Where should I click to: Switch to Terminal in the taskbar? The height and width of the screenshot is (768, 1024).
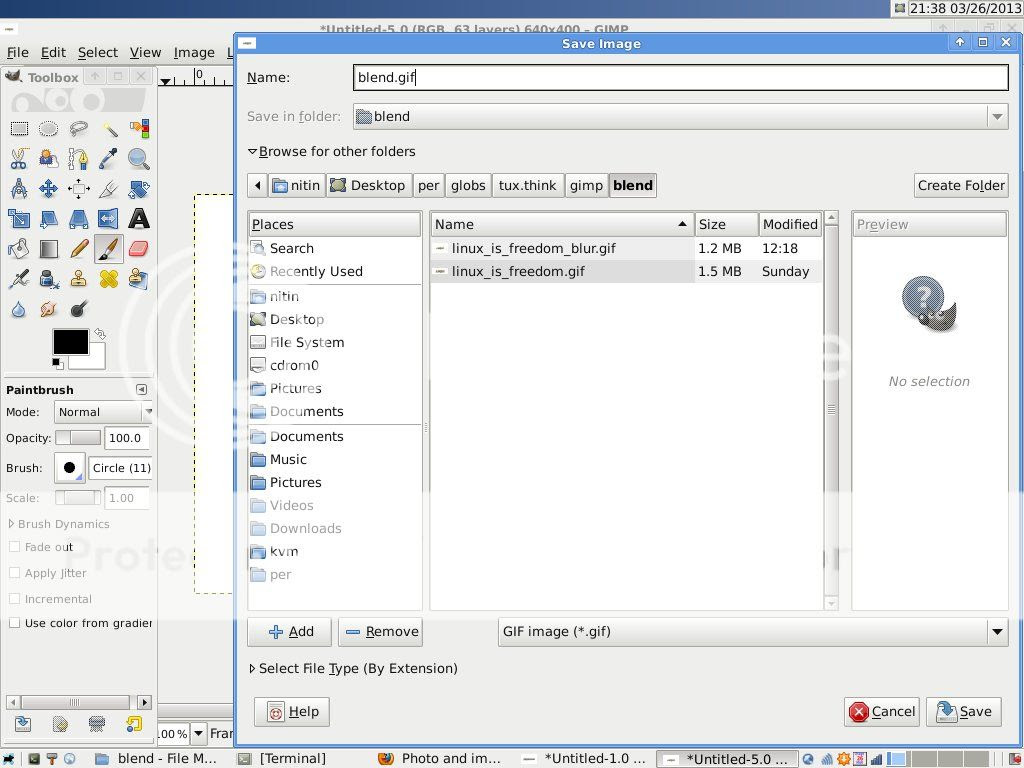(283, 758)
